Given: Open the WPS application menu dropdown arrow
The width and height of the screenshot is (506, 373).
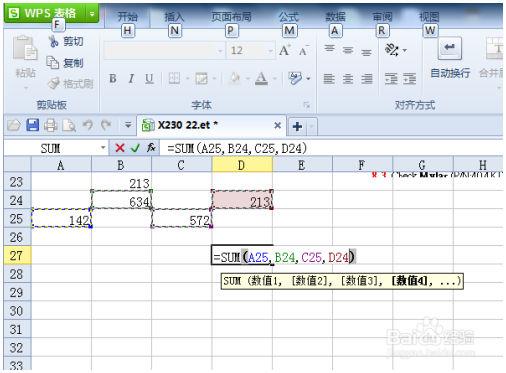Looking at the screenshot, I should tap(92, 14).
